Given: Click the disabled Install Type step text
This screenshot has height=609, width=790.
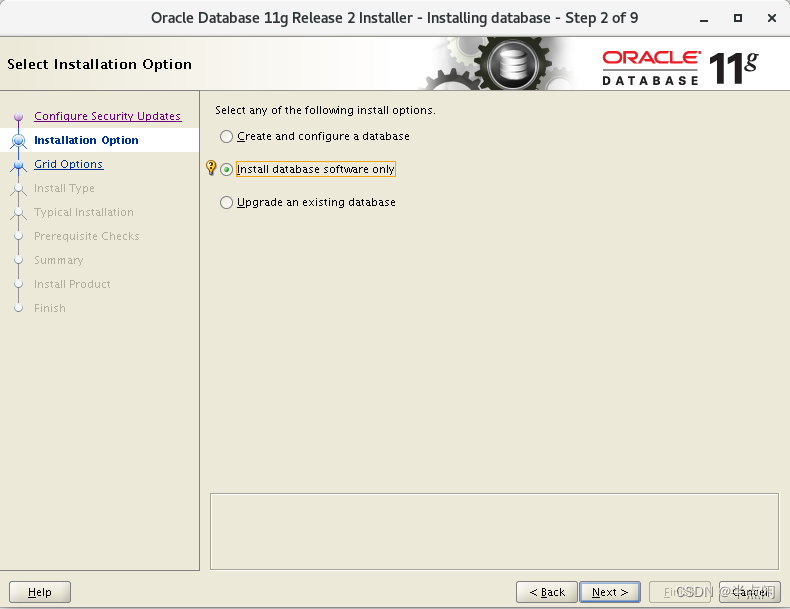Looking at the screenshot, I should [x=64, y=188].
